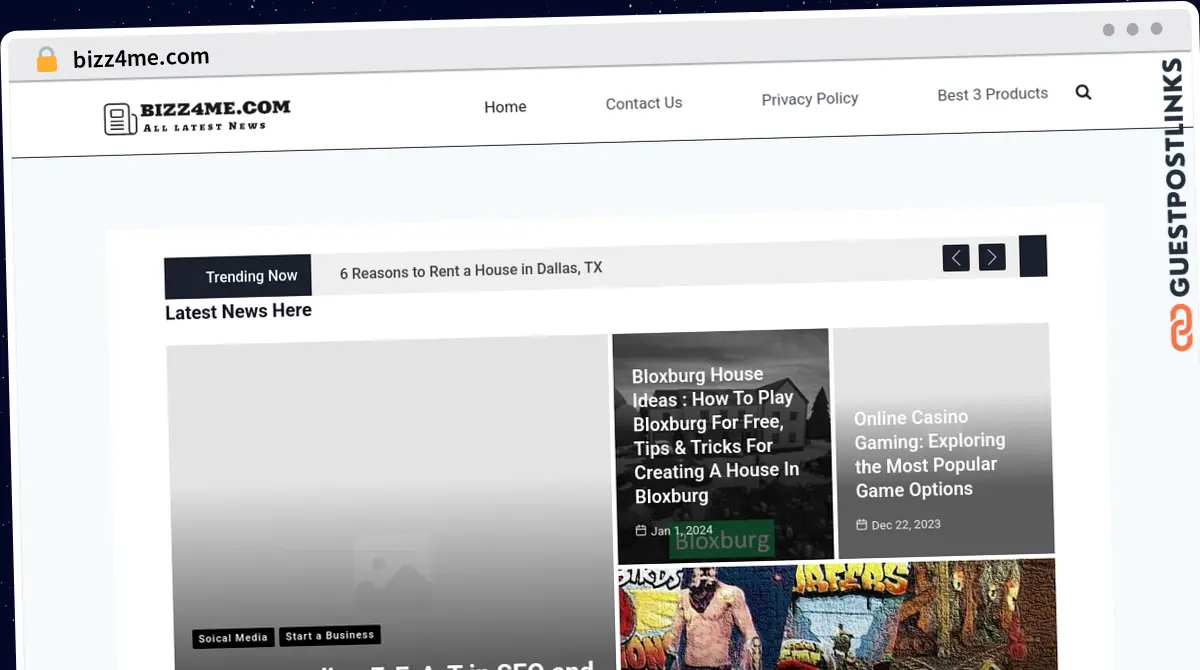The image size is (1200, 670).
Task: Select the Soical Media category tag
Action: coord(233,638)
